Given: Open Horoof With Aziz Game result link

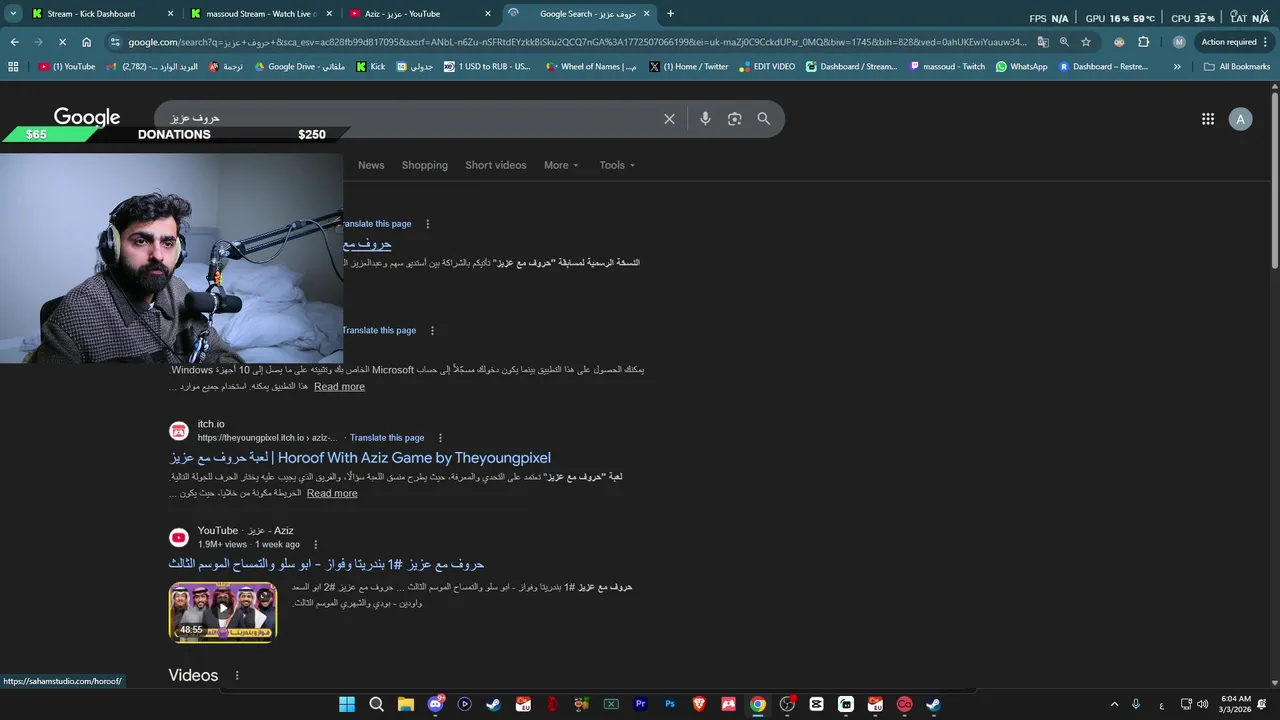Looking at the screenshot, I should point(360,458).
